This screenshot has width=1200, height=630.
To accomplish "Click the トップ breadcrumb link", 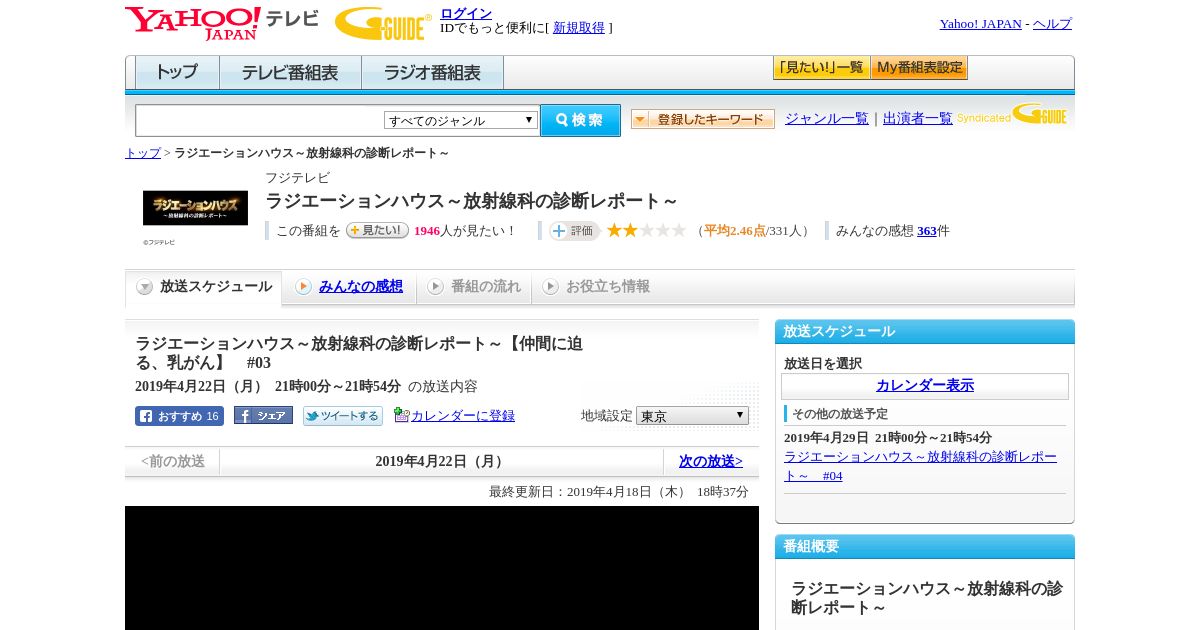I will 143,153.
